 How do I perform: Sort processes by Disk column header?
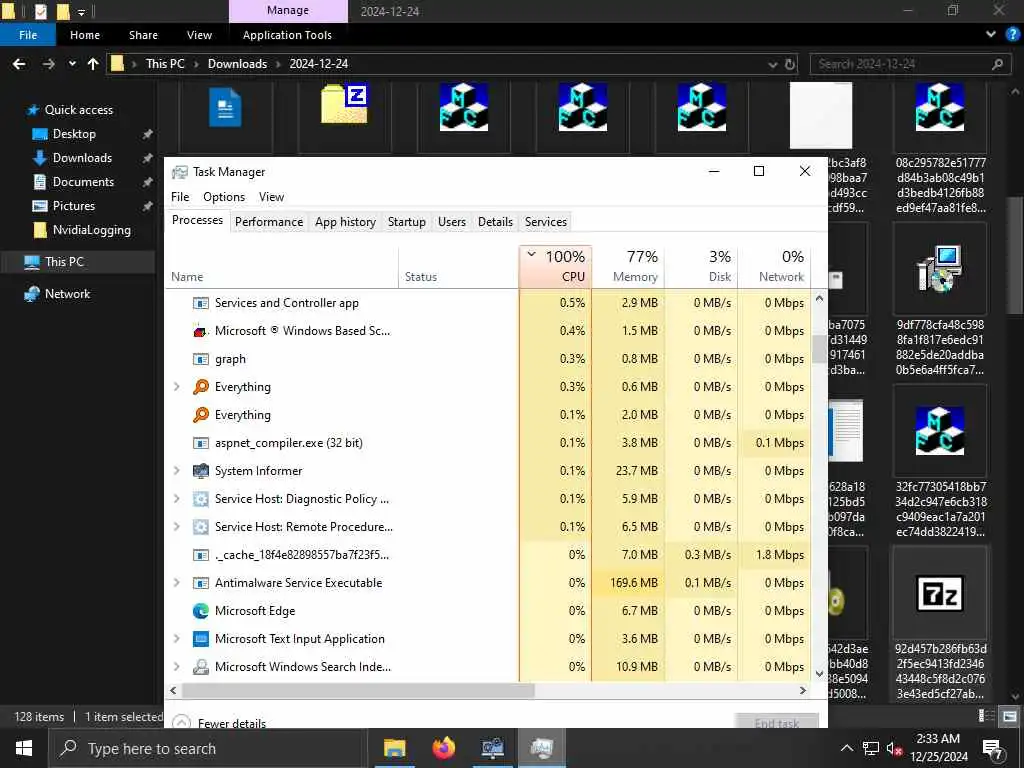[x=702, y=266]
